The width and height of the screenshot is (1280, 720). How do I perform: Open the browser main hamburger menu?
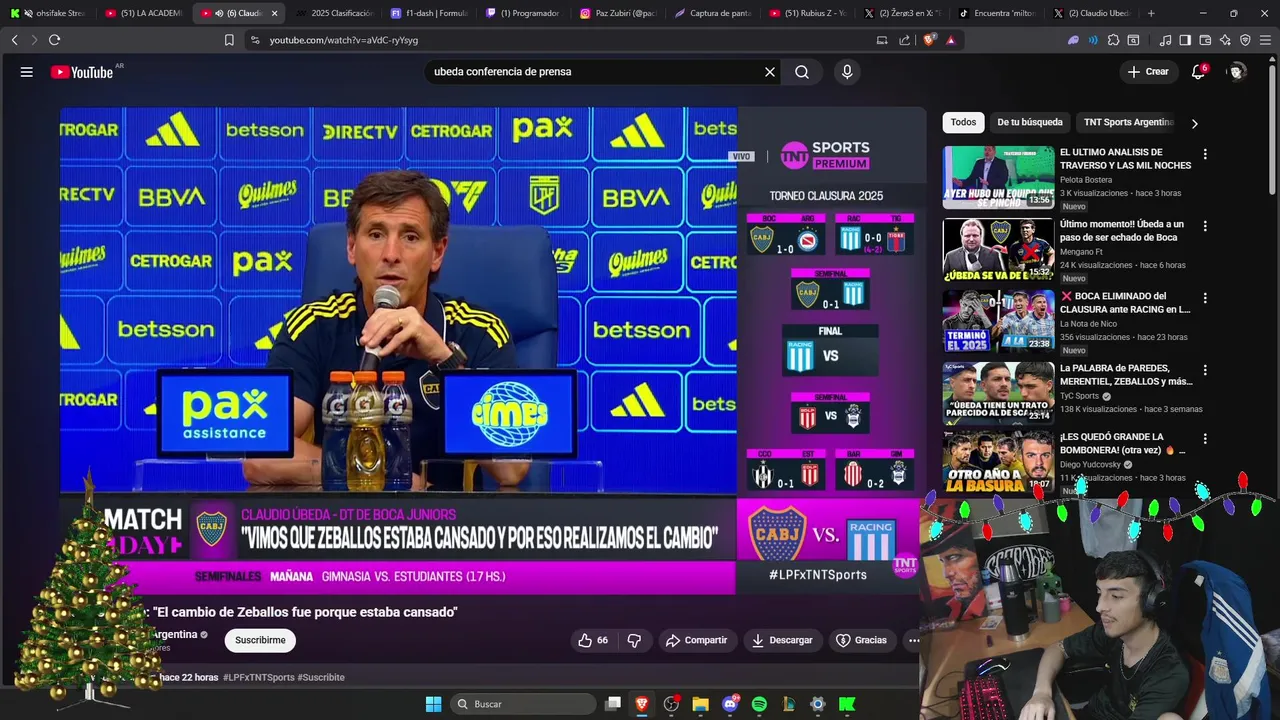pyautogui.click(x=1265, y=40)
